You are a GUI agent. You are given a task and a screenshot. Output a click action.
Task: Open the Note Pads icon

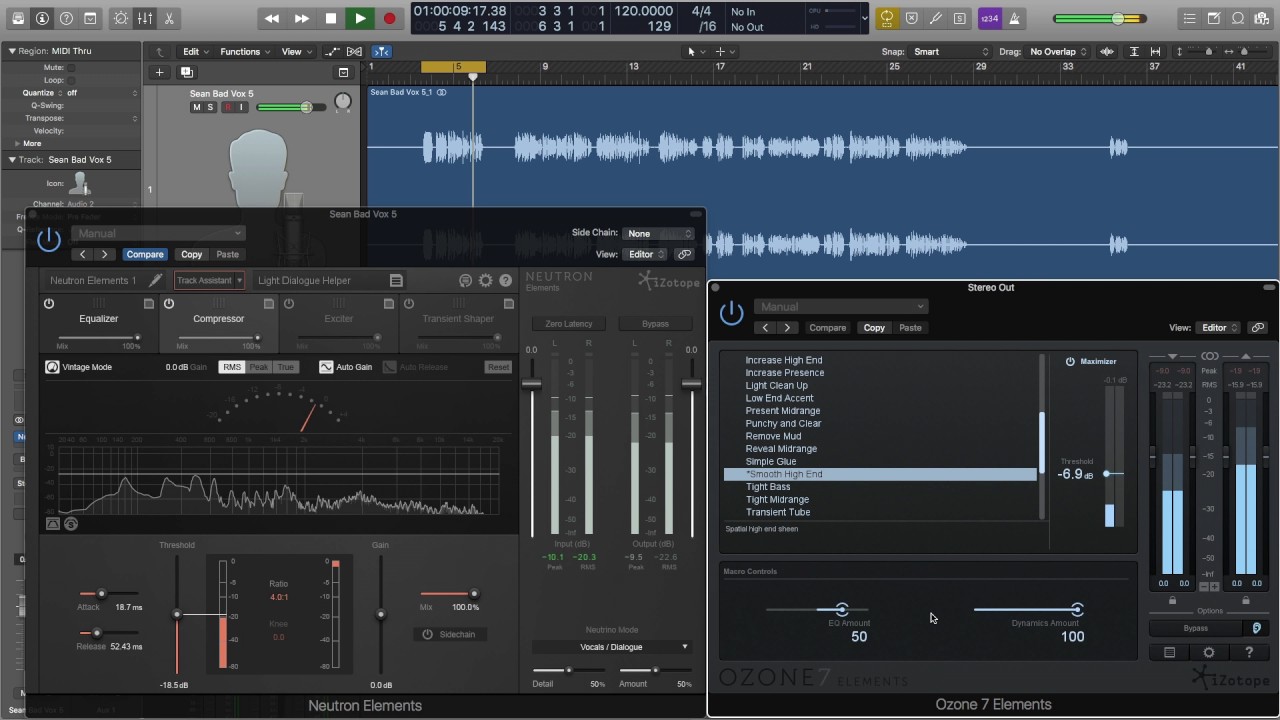1213,18
